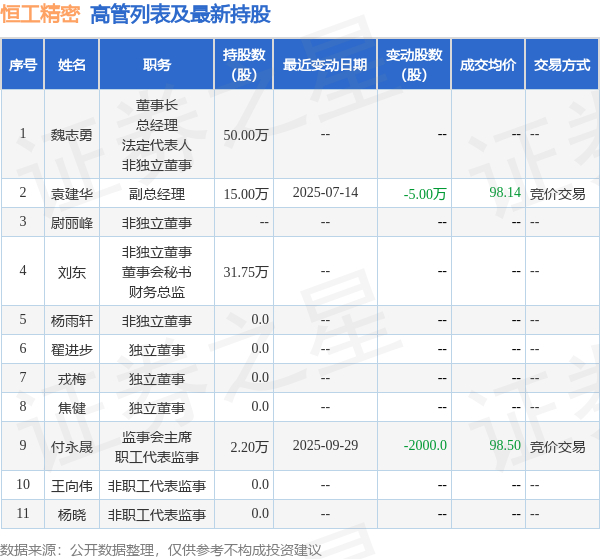Screen dimensions: 600x559
Task: Click the 董事长 position text
Action: [157, 105]
